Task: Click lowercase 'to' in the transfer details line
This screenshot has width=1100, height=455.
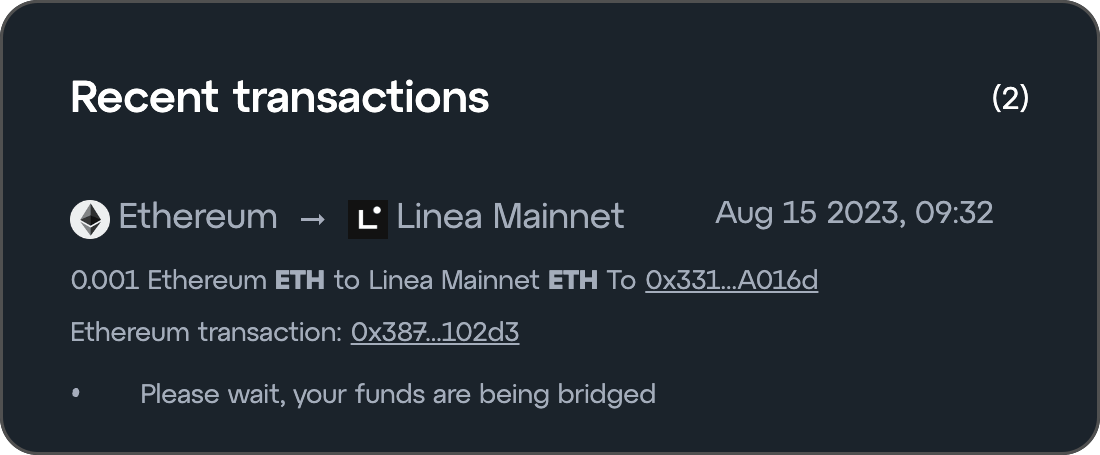Action: pos(346,281)
